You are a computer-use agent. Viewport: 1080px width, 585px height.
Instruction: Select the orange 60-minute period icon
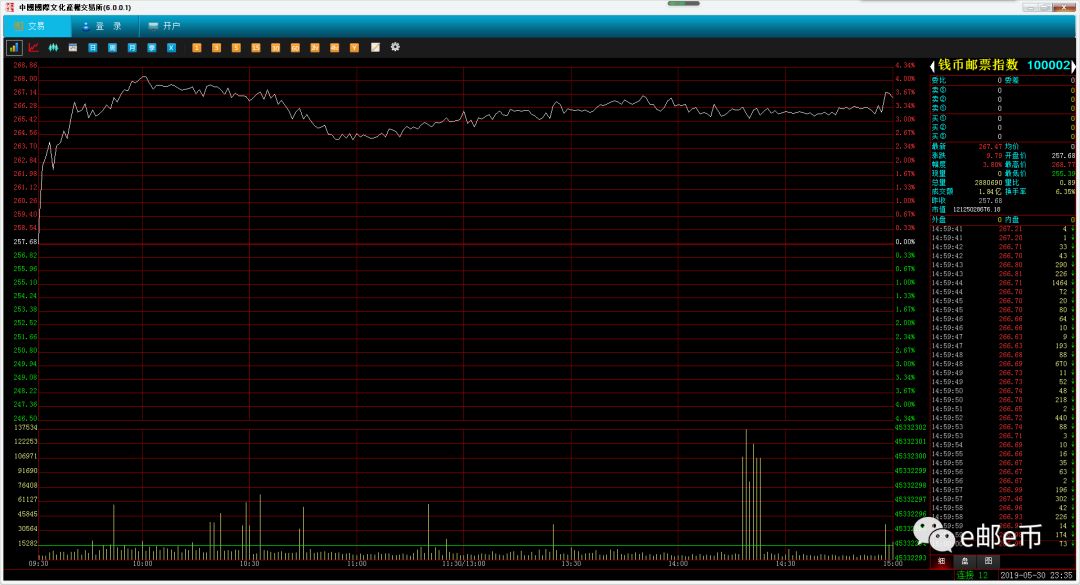(x=295, y=48)
